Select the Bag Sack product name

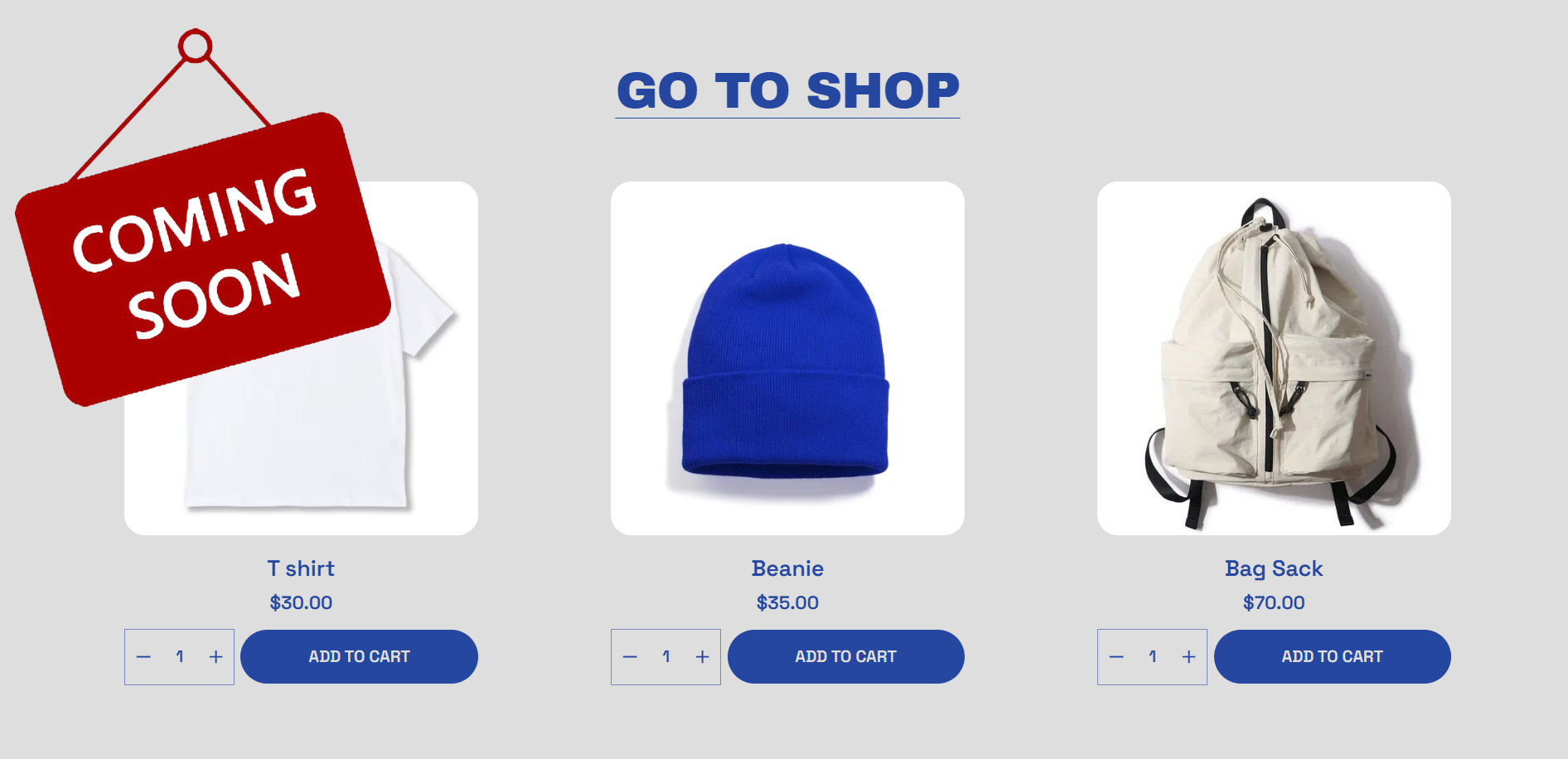point(1274,568)
